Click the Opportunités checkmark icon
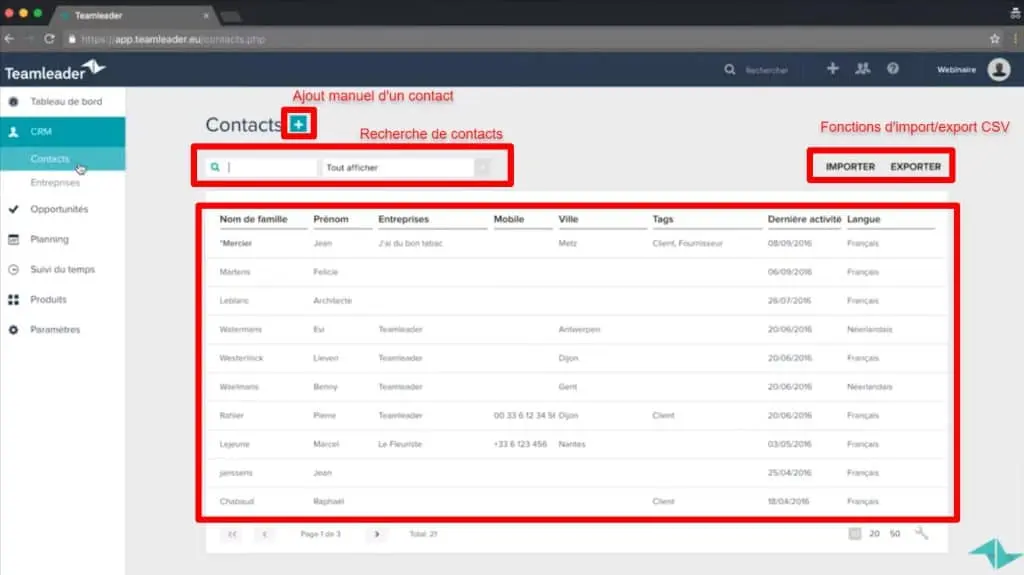The height and width of the screenshot is (575, 1024). [x=13, y=209]
